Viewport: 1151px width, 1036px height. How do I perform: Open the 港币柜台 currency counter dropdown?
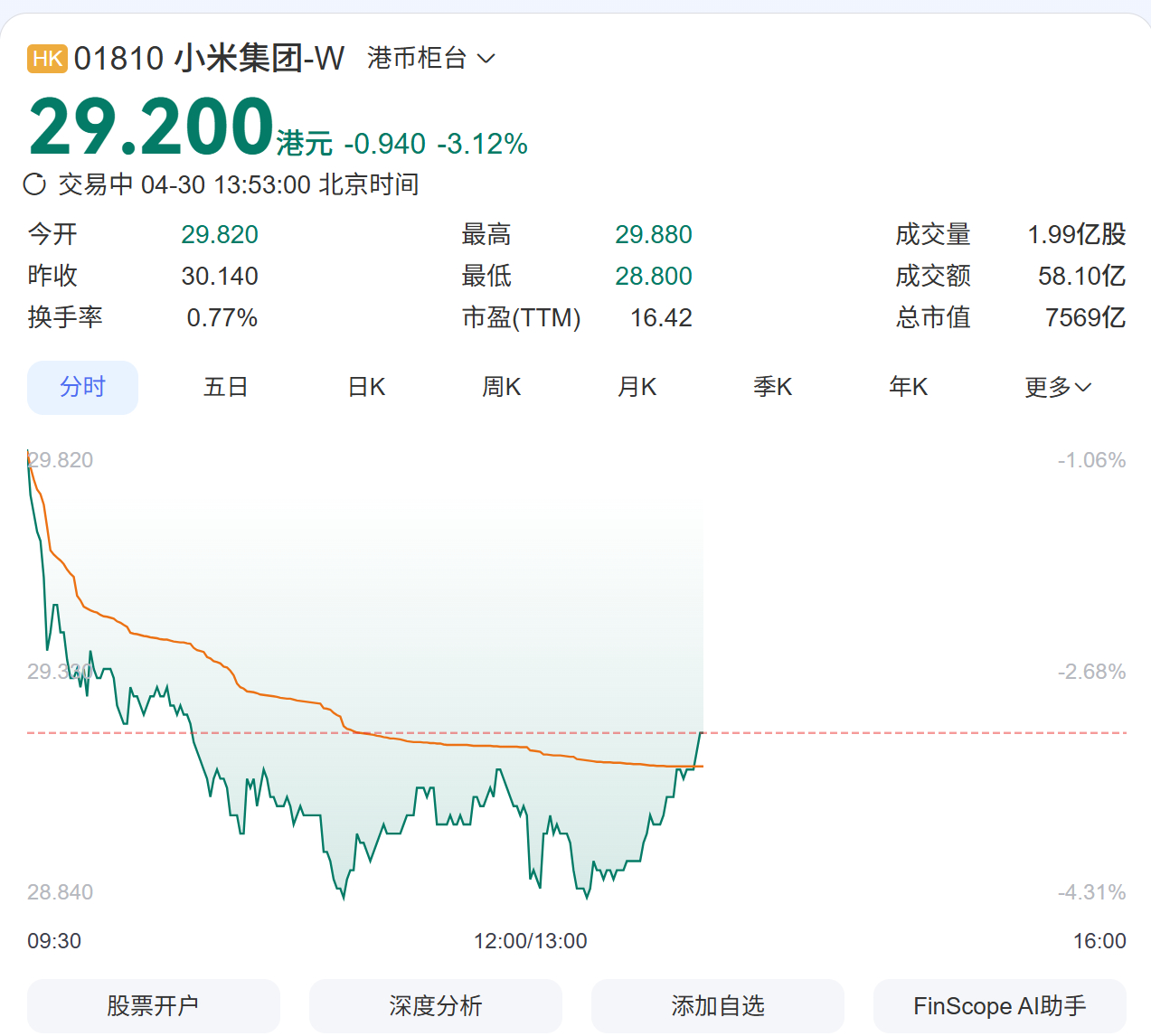[431, 59]
